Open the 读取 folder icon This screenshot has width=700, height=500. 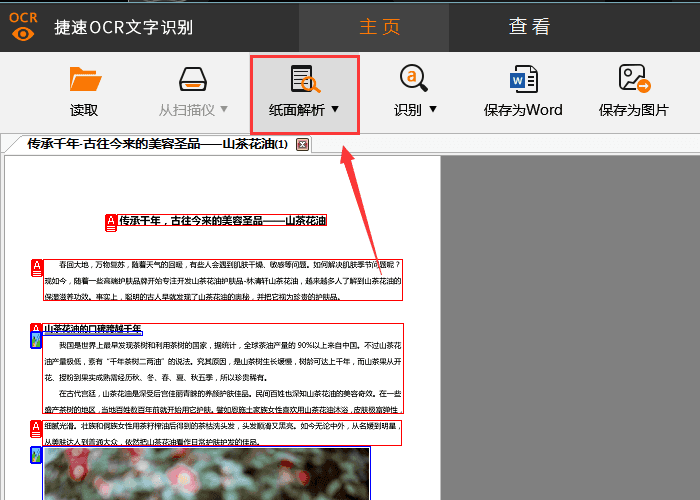click(85, 79)
